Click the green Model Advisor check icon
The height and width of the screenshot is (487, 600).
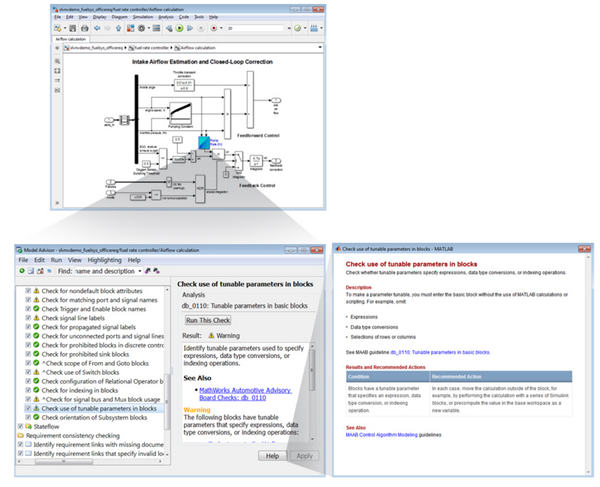click(298, 28)
